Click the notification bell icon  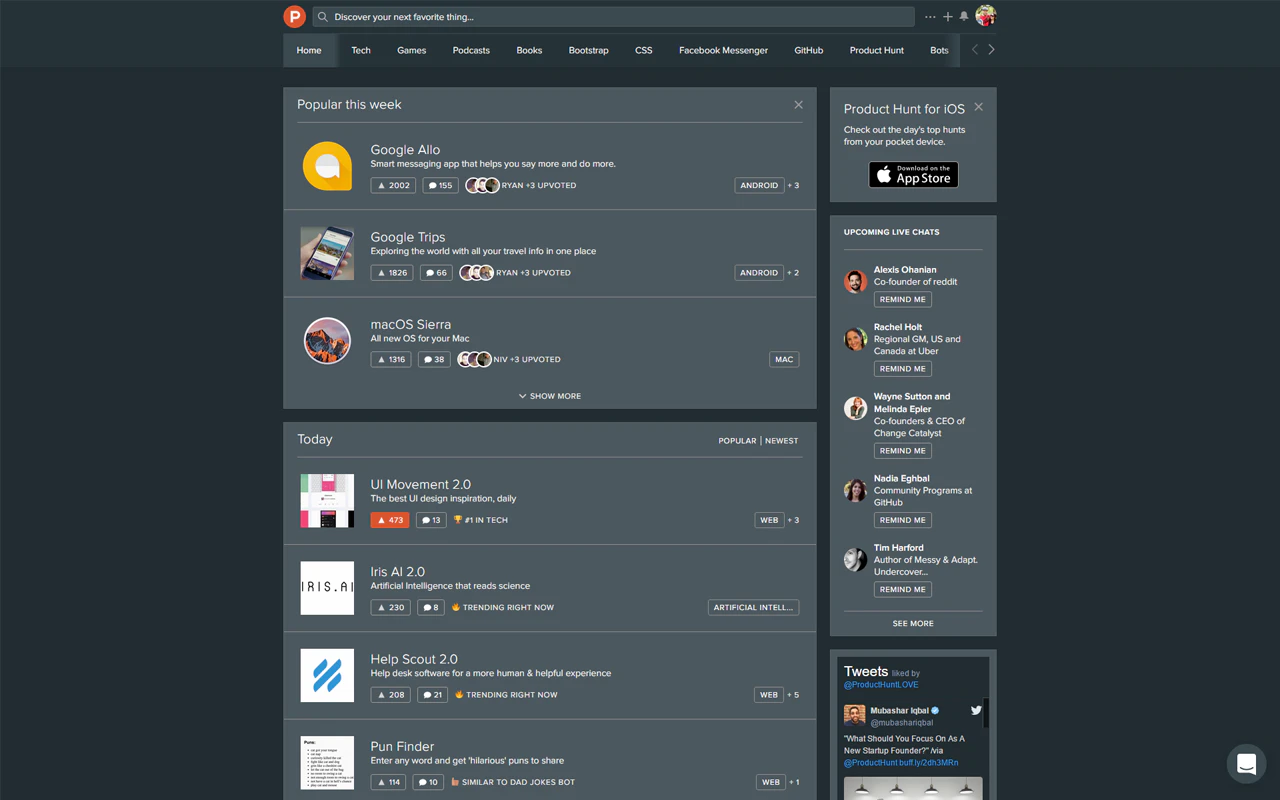click(962, 17)
